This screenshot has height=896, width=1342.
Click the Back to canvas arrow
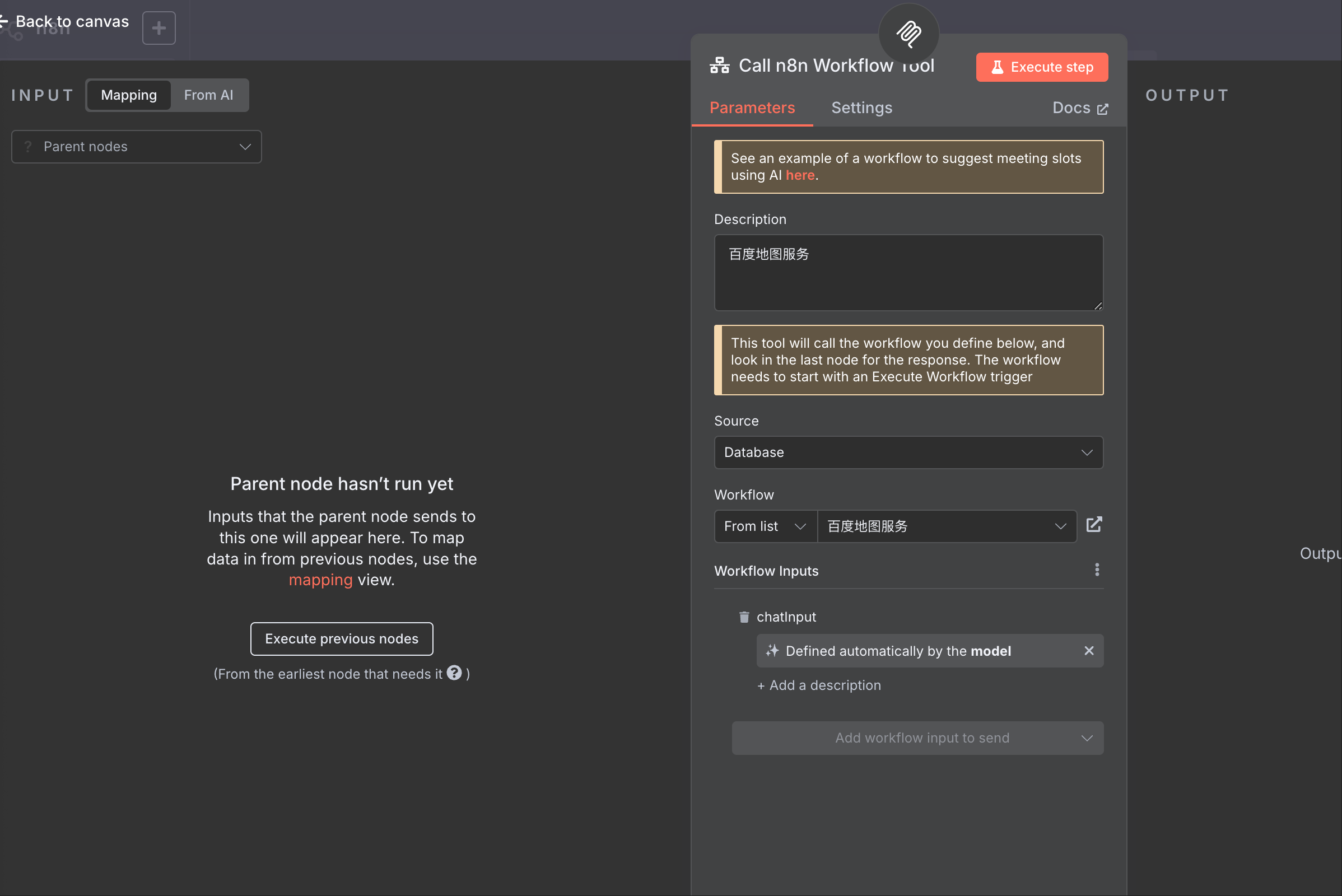(4, 22)
